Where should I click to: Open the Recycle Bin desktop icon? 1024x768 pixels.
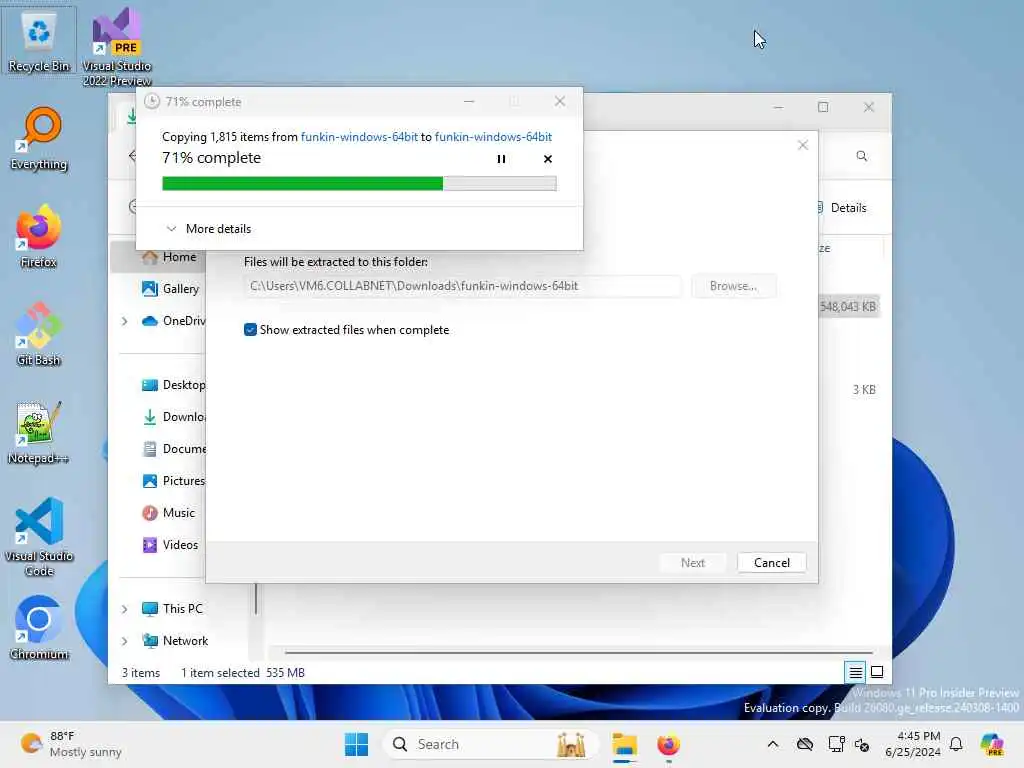click(39, 41)
